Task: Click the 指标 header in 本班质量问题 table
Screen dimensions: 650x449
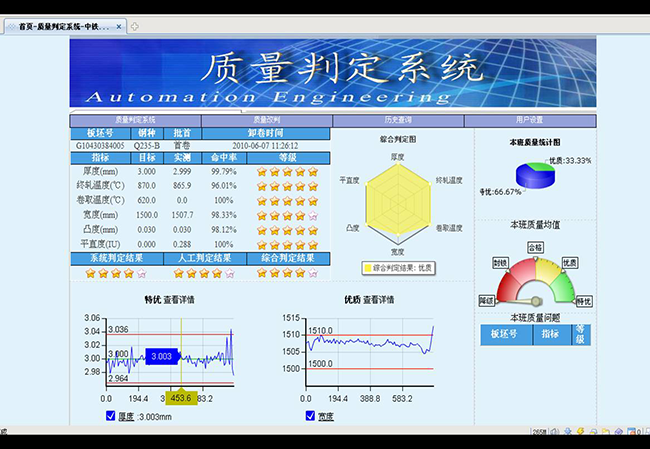Action: pos(551,334)
